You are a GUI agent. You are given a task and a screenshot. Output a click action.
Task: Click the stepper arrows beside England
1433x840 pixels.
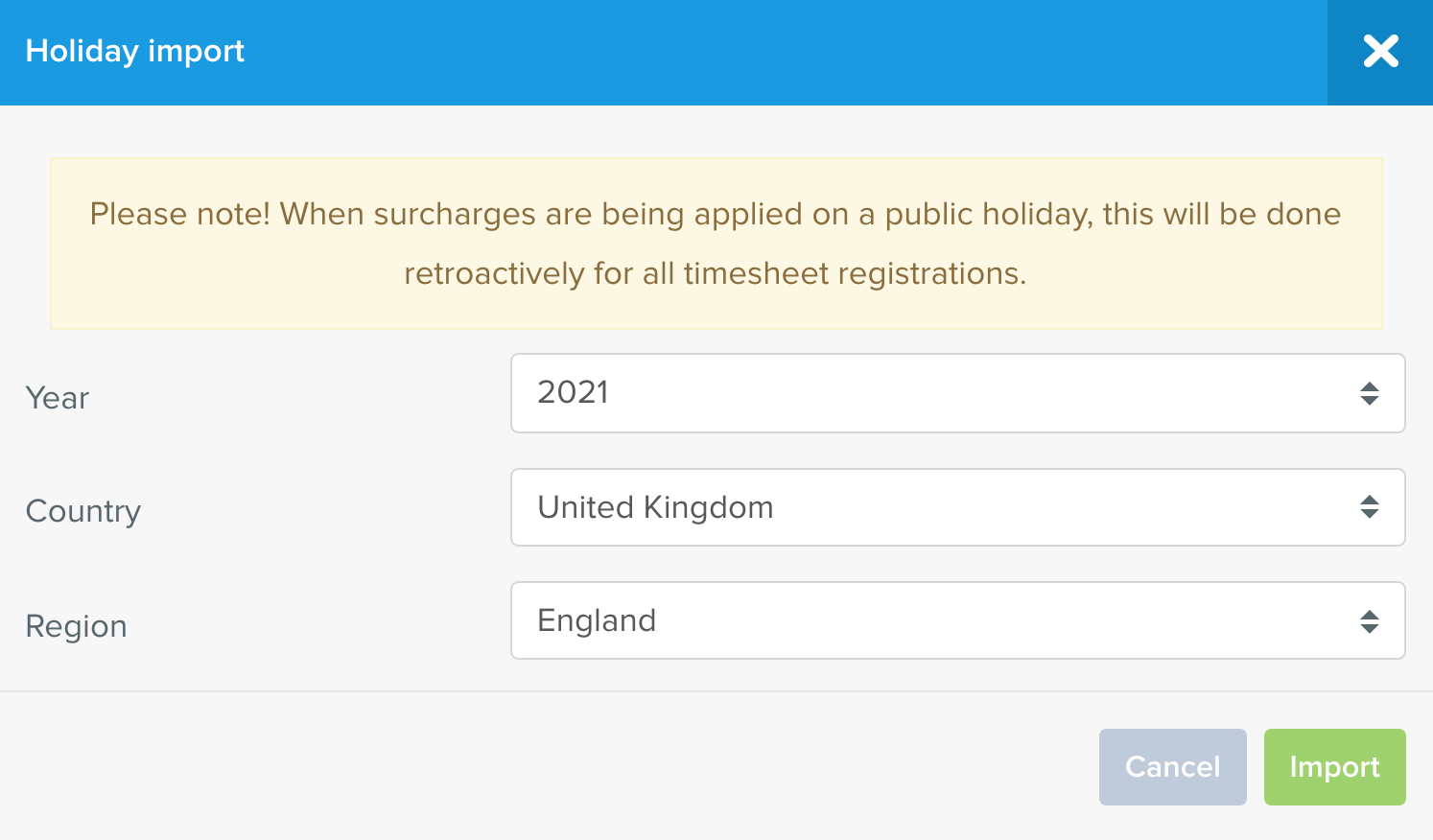coord(1370,620)
